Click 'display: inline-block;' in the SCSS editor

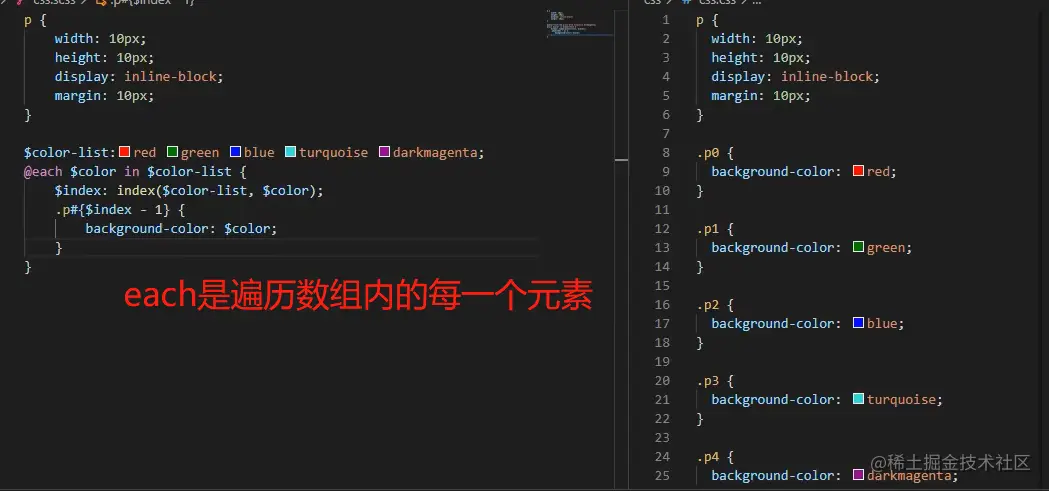tap(138, 76)
